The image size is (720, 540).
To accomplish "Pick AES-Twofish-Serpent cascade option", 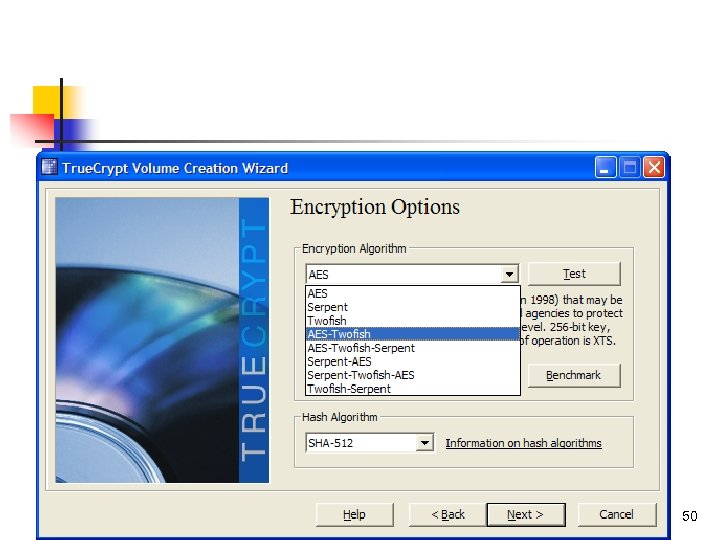I will (x=413, y=348).
